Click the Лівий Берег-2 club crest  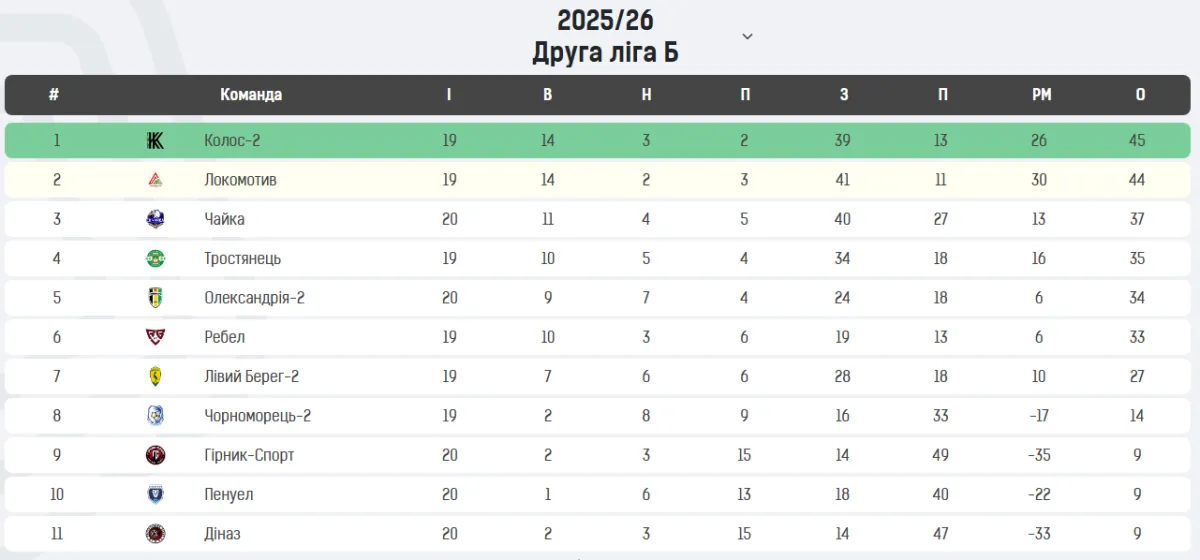coord(155,376)
